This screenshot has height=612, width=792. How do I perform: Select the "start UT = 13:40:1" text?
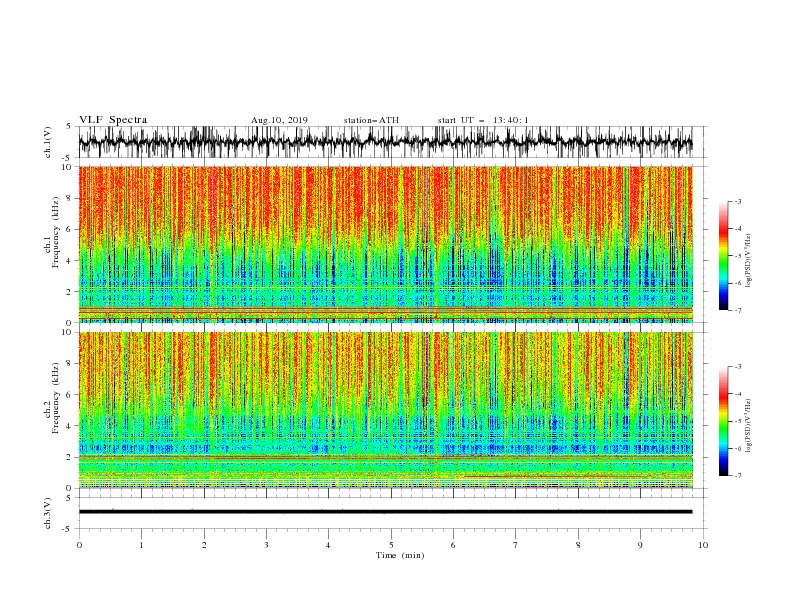[x=483, y=120]
